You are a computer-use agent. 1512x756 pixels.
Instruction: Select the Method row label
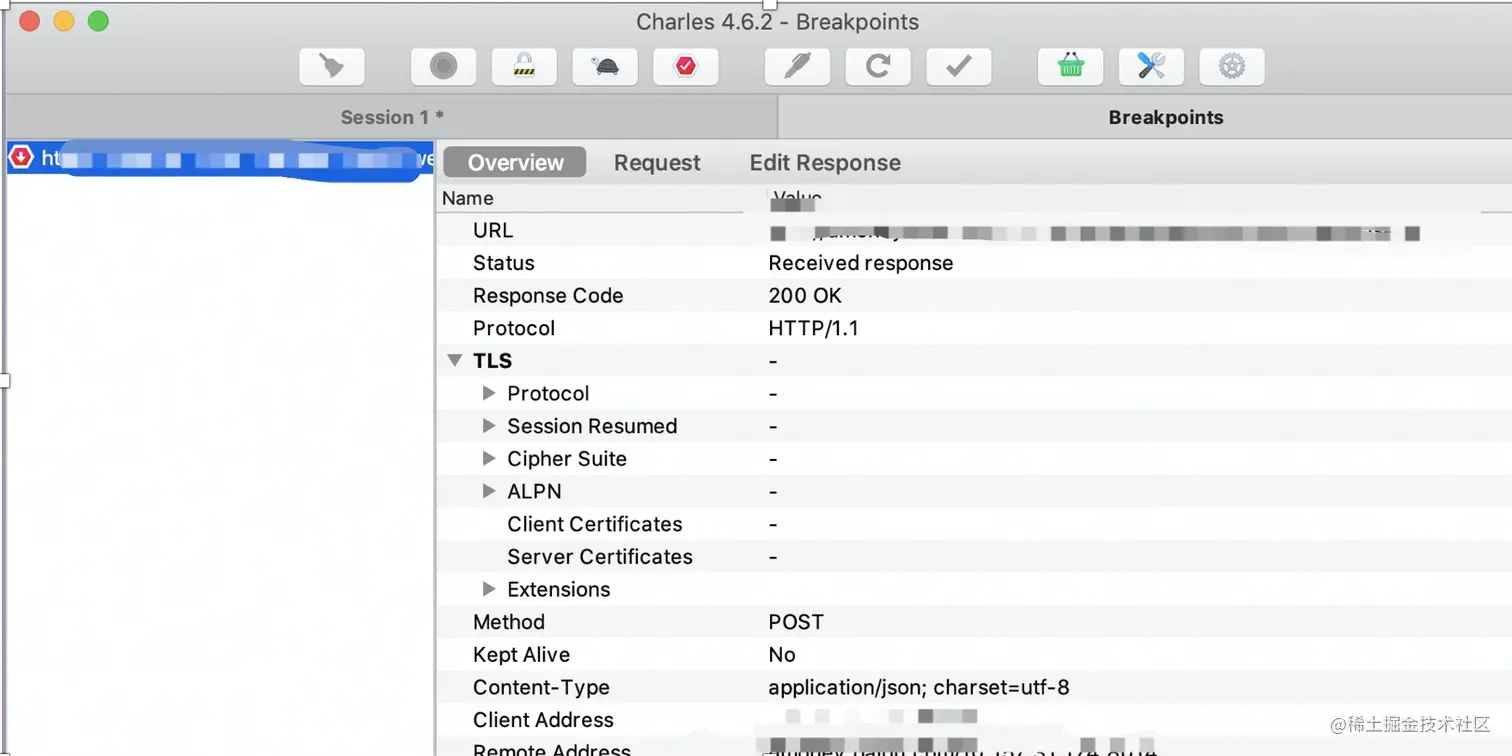pos(509,622)
